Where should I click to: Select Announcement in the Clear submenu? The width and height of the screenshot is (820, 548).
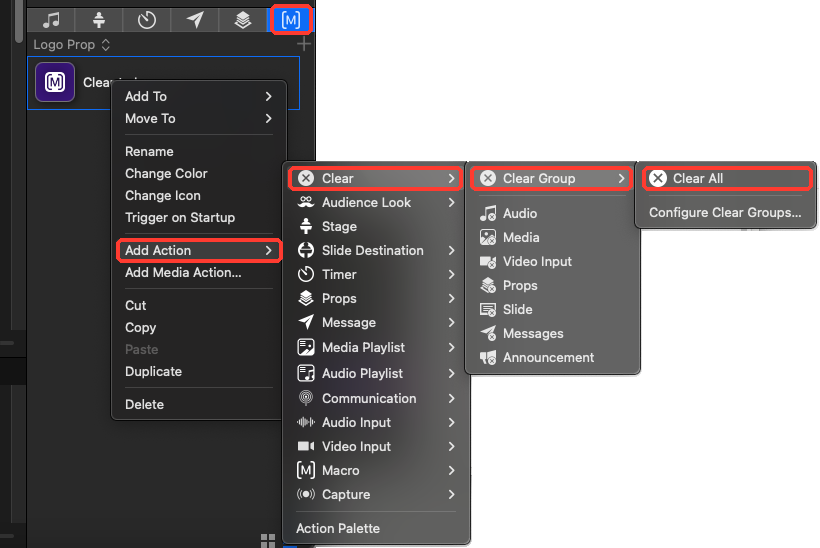pyautogui.click(x=552, y=358)
